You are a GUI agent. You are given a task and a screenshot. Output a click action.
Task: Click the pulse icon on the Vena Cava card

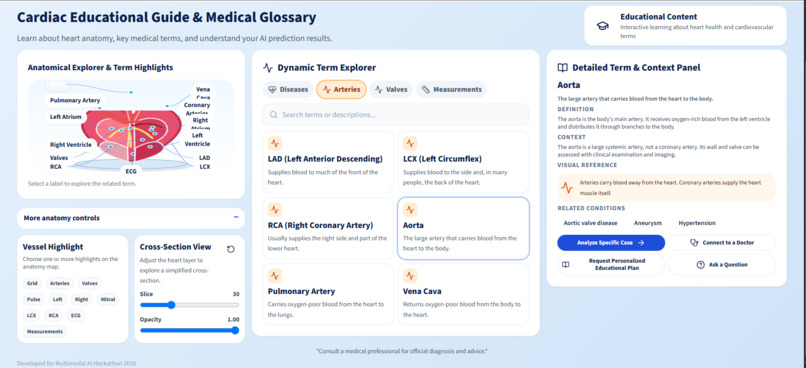click(410, 276)
